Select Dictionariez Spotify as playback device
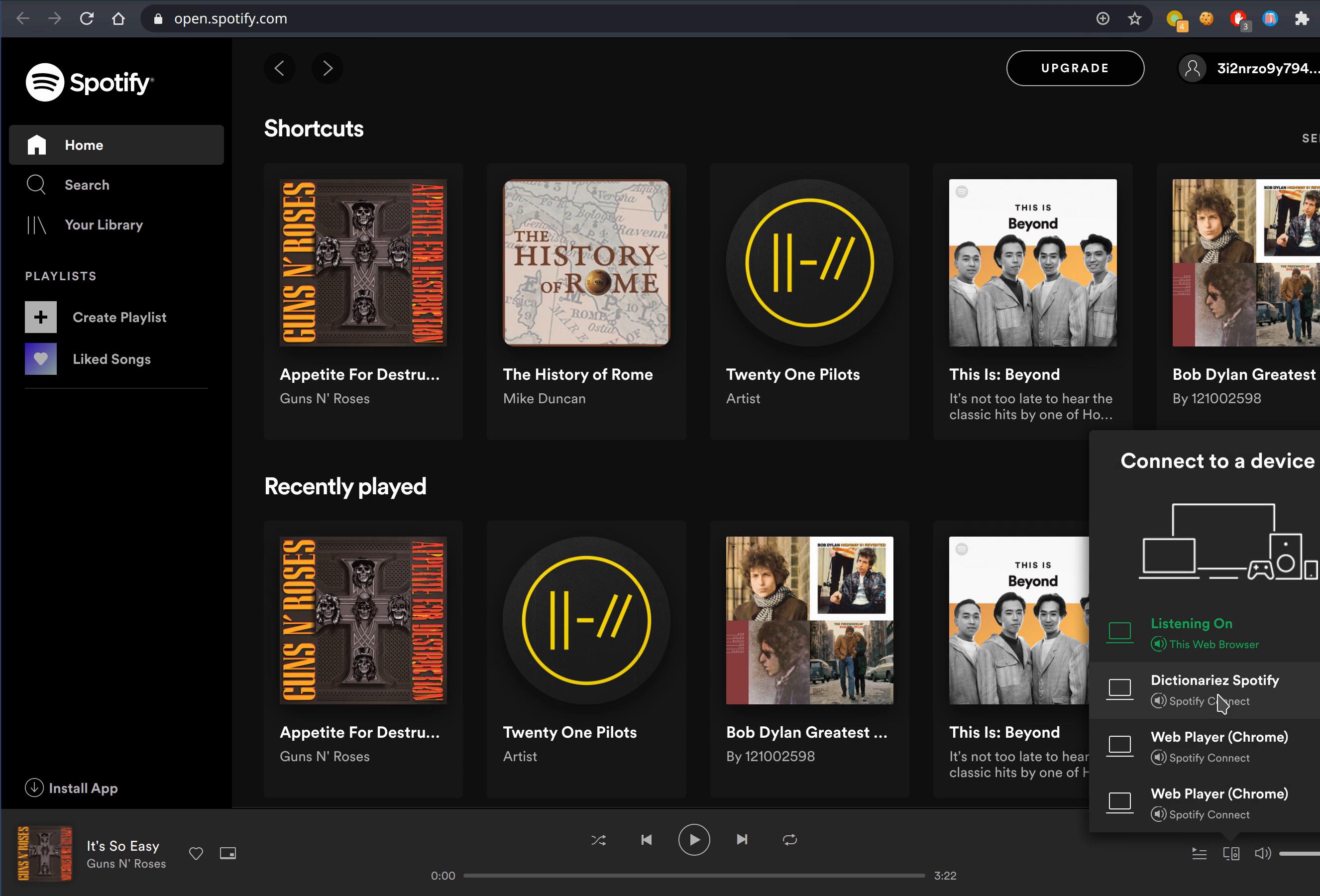Image resolution: width=1320 pixels, height=896 pixels. [x=1215, y=689]
